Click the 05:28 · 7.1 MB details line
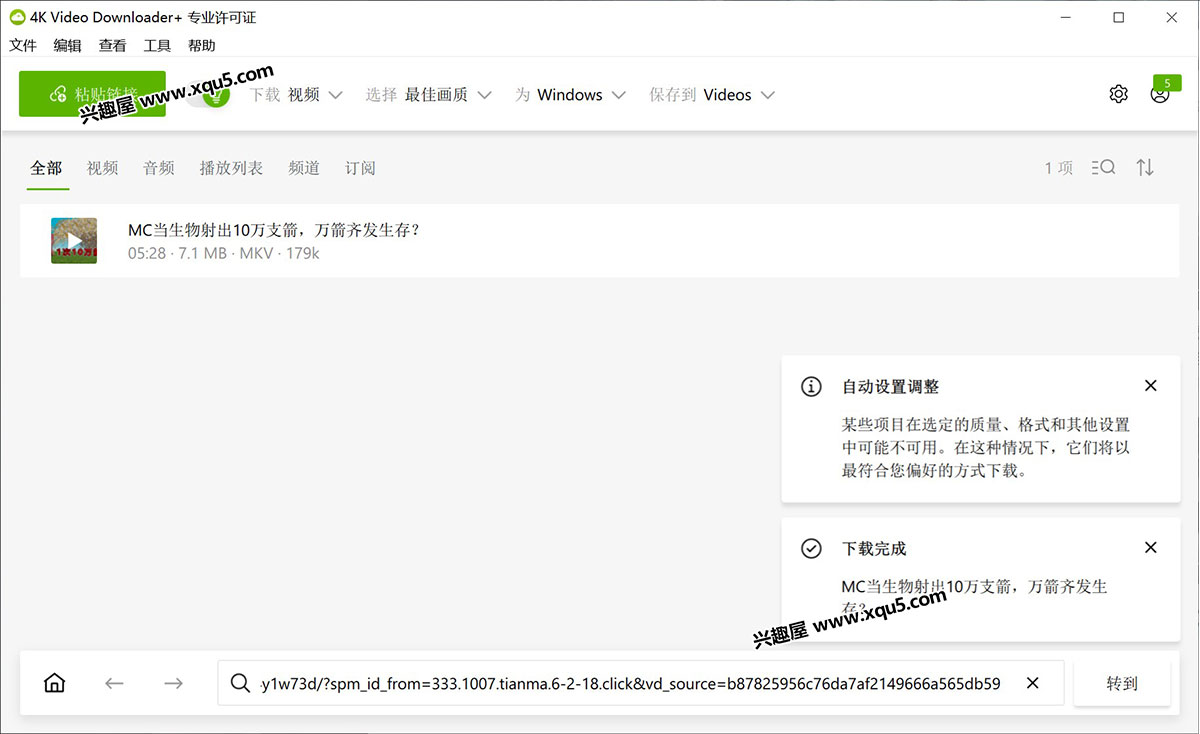Viewport: 1200px width, 734px height. point(224,254)
